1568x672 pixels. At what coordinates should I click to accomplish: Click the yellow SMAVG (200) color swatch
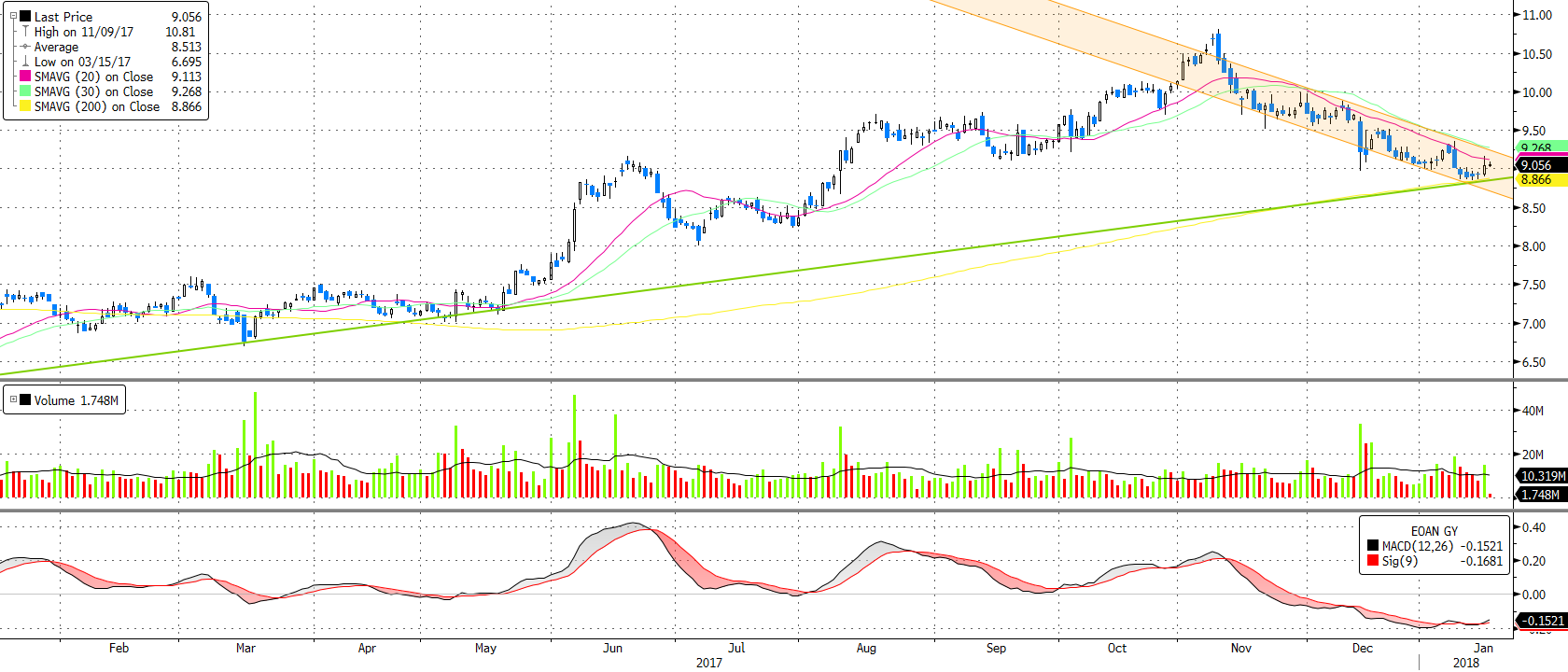click(25, 106)
